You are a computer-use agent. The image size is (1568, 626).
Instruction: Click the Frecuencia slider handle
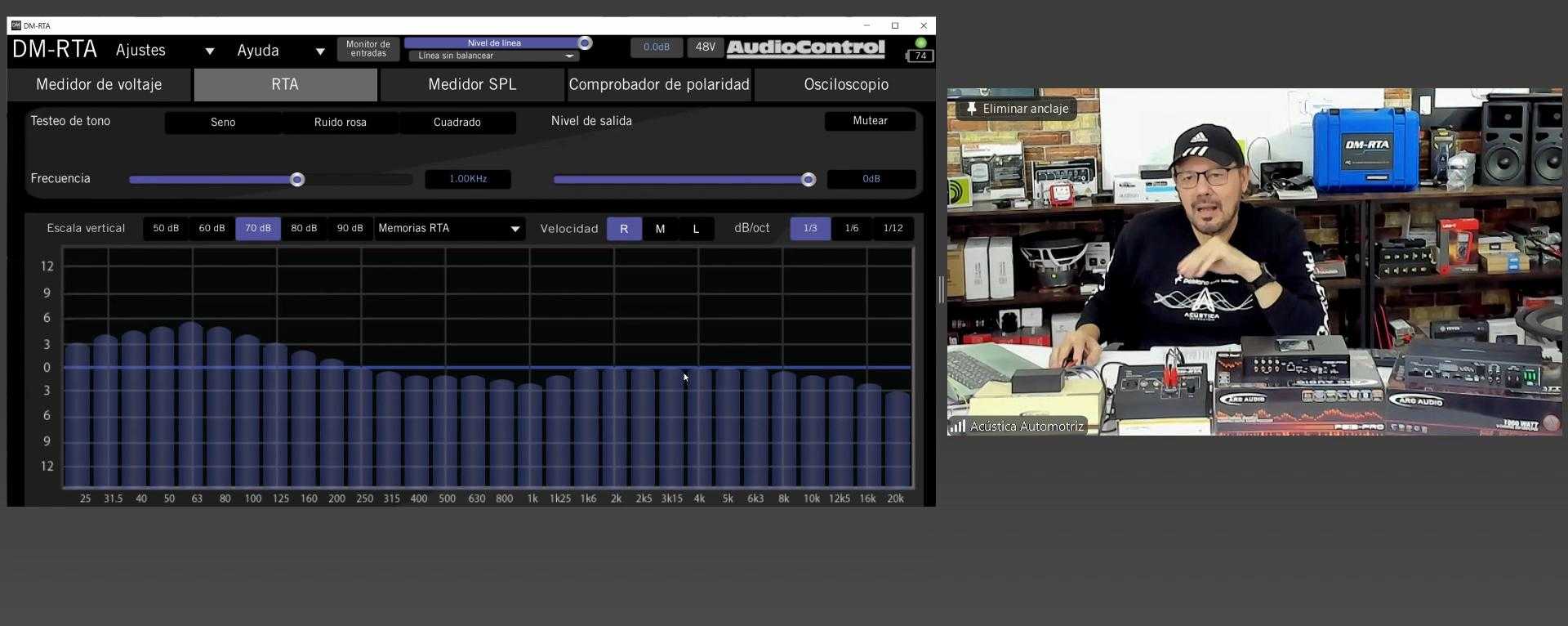[297, 179]
